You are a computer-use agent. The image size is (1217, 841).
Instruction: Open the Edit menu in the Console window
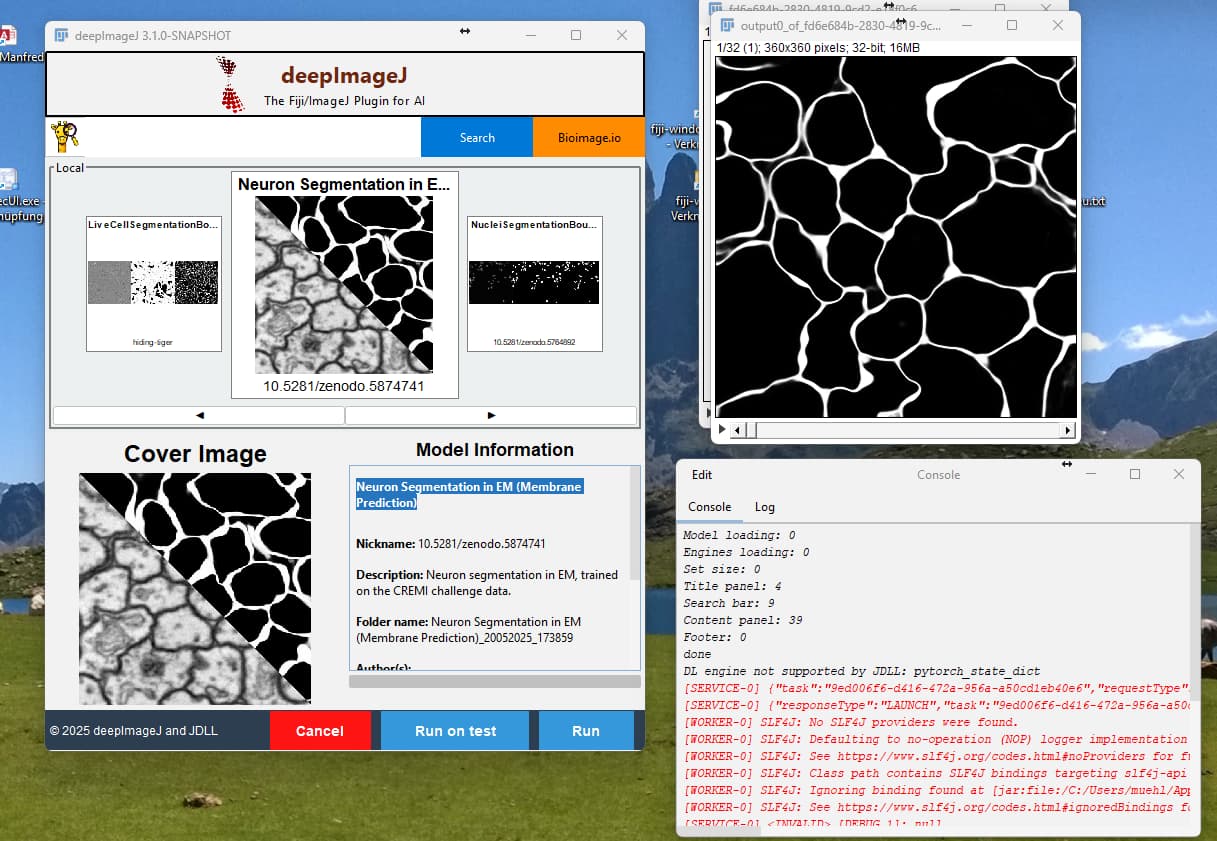701,474
